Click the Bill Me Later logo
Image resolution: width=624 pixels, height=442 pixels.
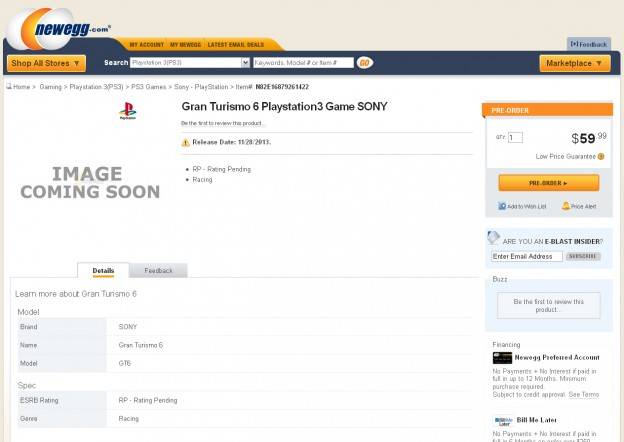point(504,421)
